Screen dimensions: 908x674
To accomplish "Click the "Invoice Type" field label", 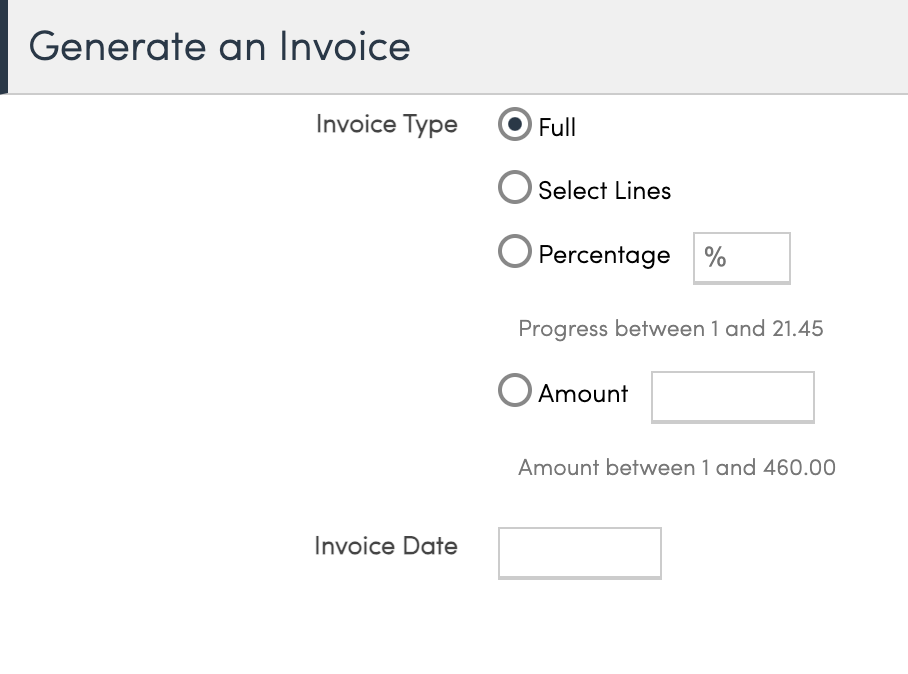I will click(x=386, y=125).
